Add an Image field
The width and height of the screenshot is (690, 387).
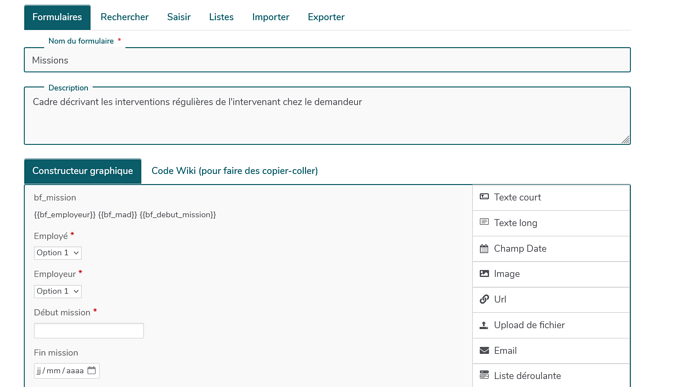pyautogui.click(x=551, y=274)
